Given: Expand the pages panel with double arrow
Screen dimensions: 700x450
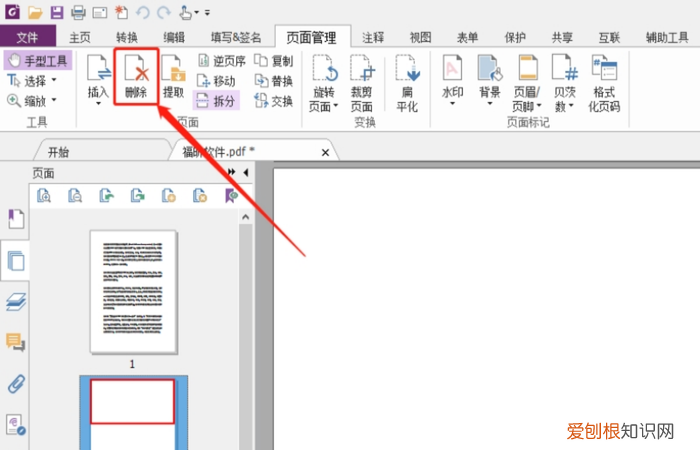Looking at the screenshot, I should (231, 172).
